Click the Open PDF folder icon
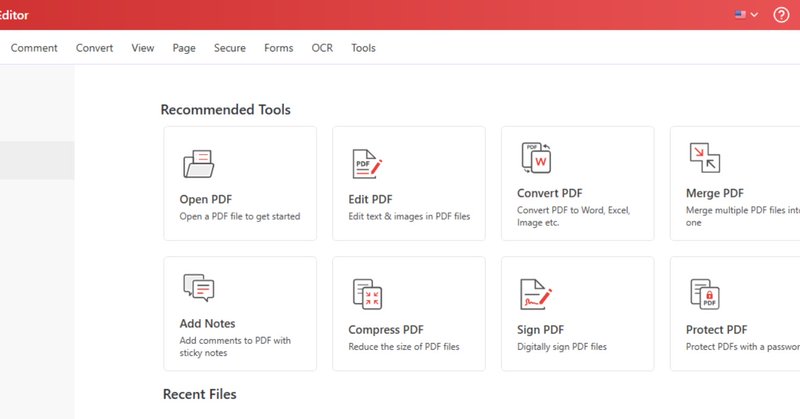Viewport: 800px width, 419px height. [x=198, y=163]
